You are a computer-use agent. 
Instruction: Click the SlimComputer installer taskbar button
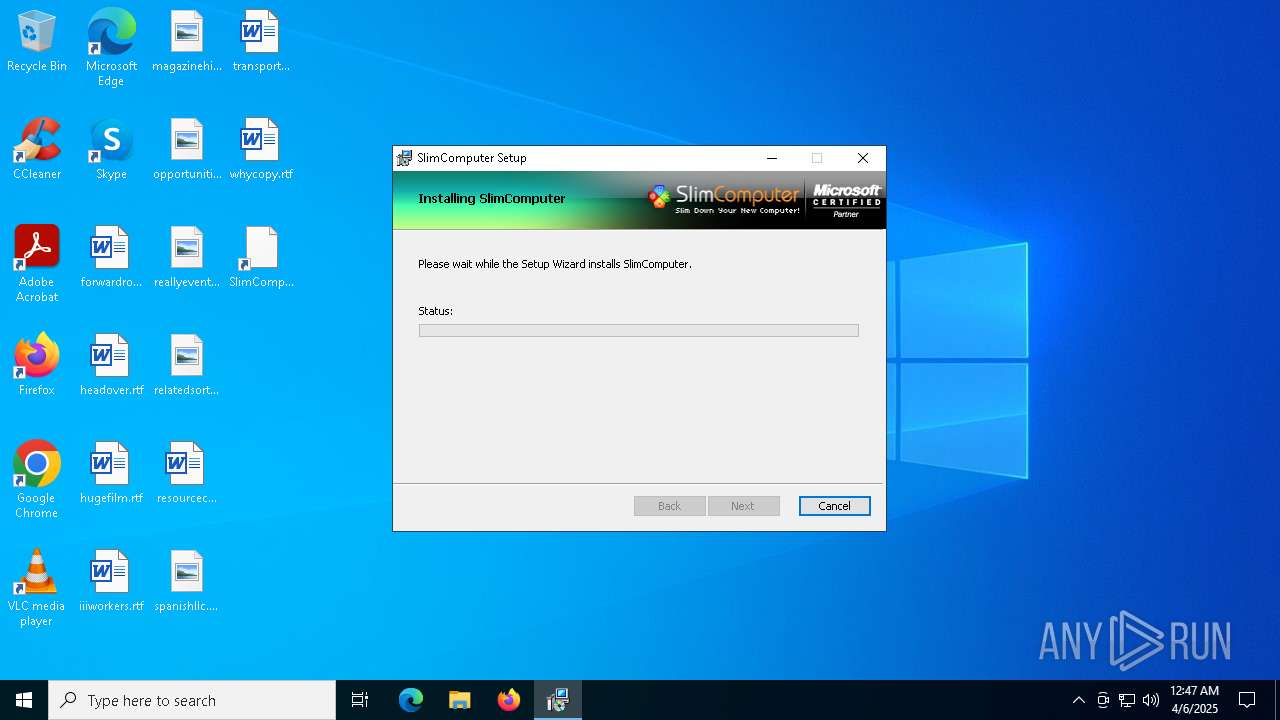[x=558, y=700]
